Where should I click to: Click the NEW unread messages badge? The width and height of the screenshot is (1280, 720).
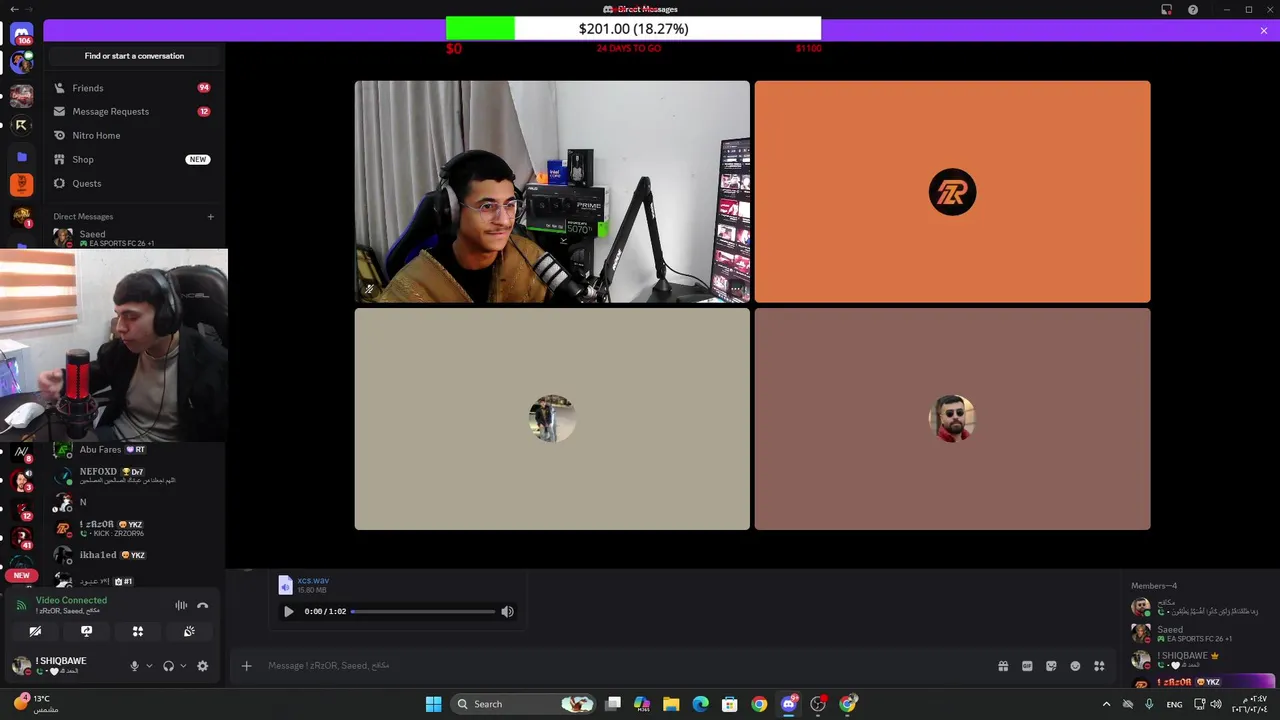tap(21, 575)
